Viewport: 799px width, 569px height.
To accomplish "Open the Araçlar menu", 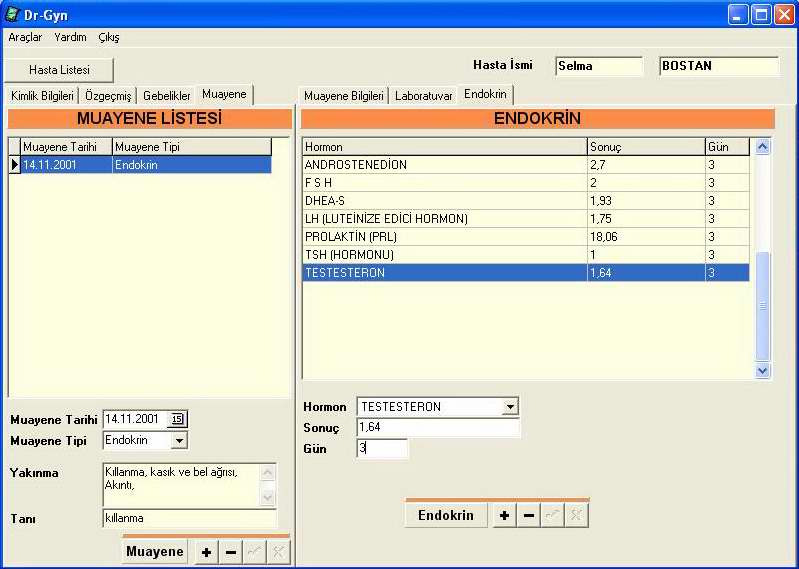I will (25, 37).
